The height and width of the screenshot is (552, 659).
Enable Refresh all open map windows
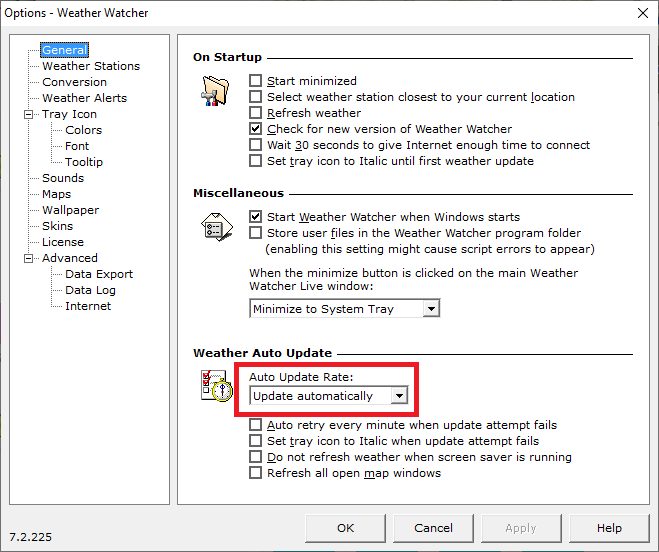tap(255, 473)
